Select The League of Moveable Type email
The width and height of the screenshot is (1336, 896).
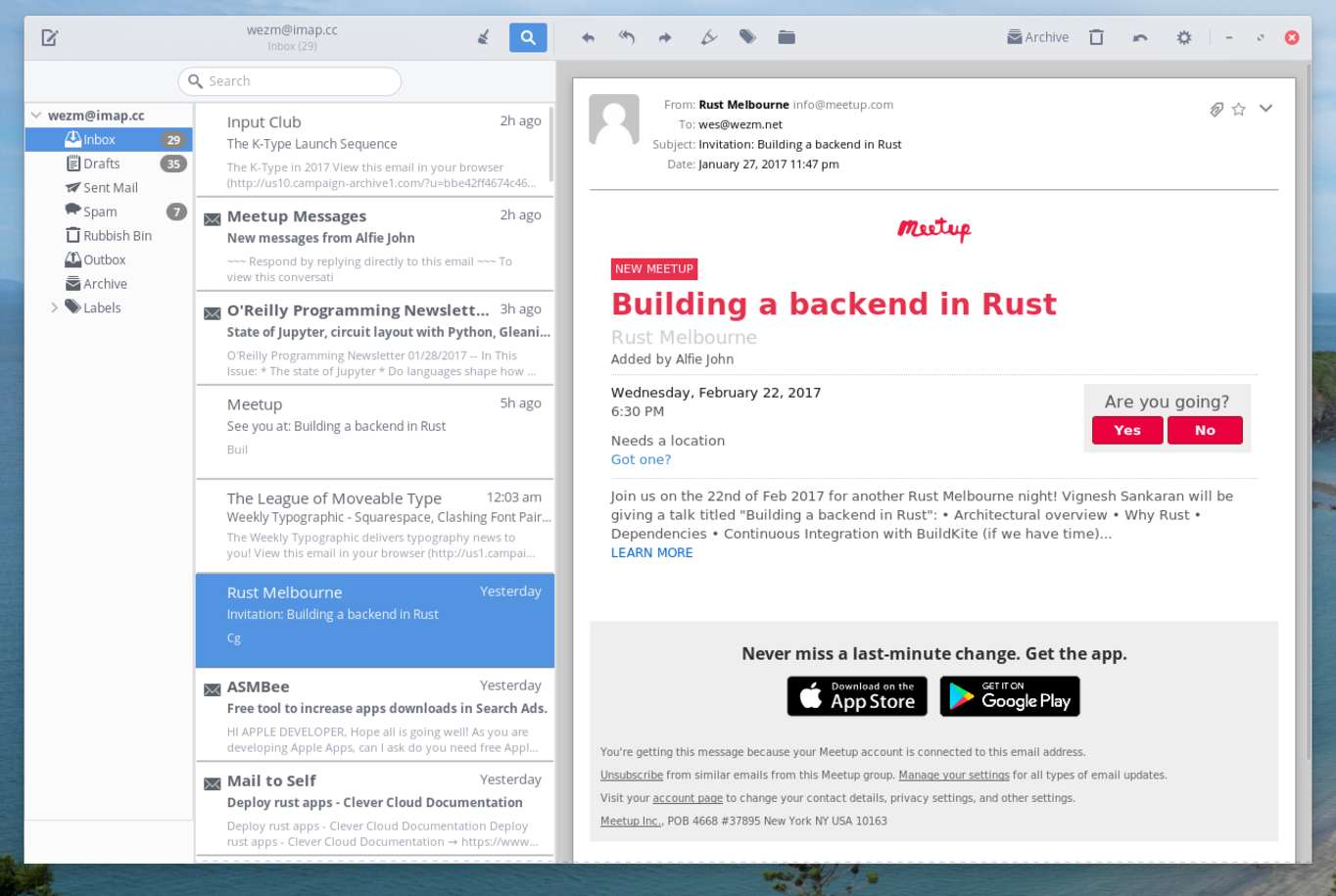point(375,526)
